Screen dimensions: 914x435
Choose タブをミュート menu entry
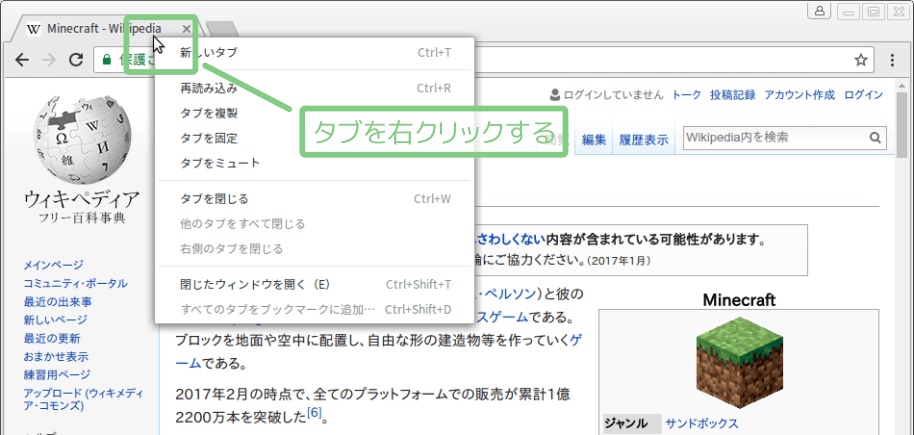[315, 163]
